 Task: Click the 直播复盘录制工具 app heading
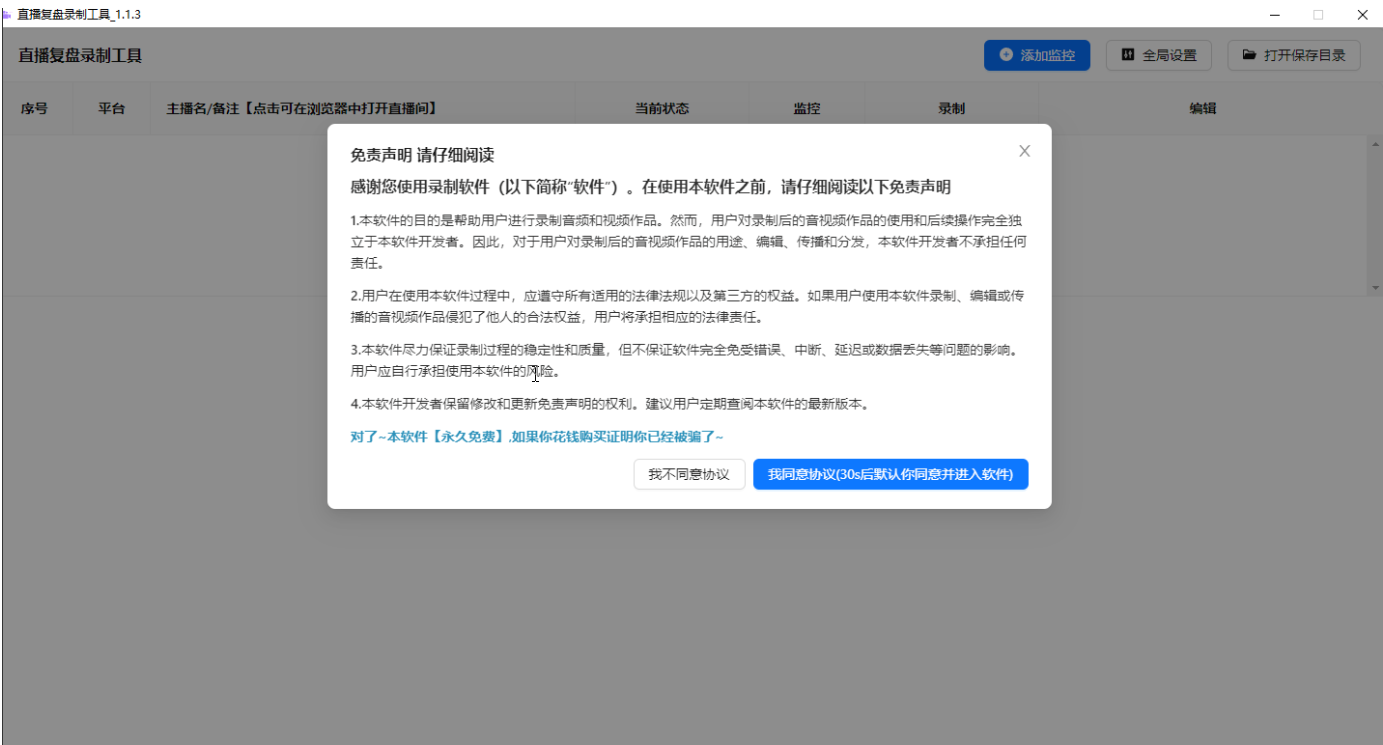[x=80, y=56]
